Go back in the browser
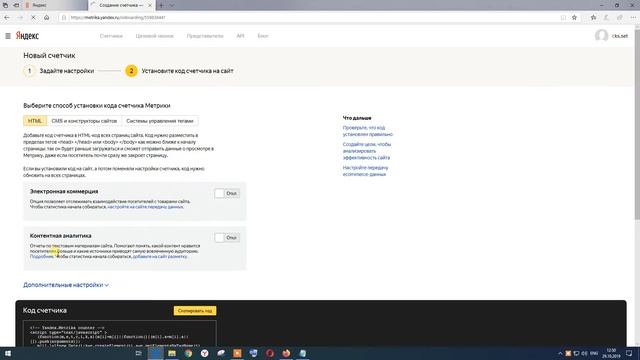Viewport: 640px width, 360px height. (7, 18)
